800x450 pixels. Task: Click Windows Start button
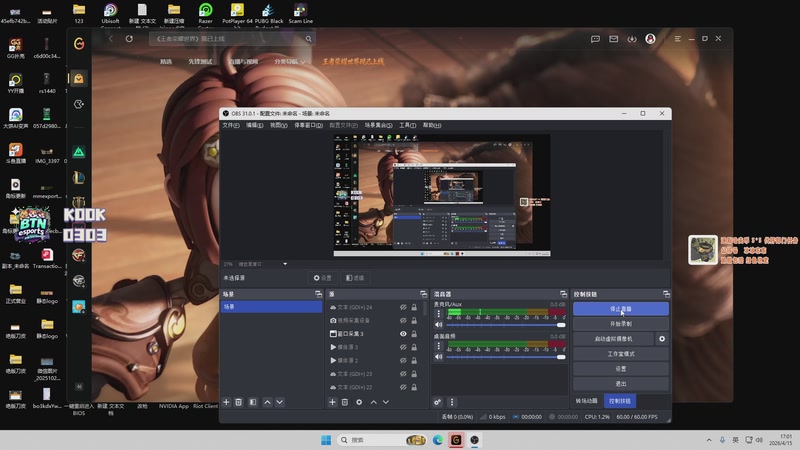pos(326,440)
